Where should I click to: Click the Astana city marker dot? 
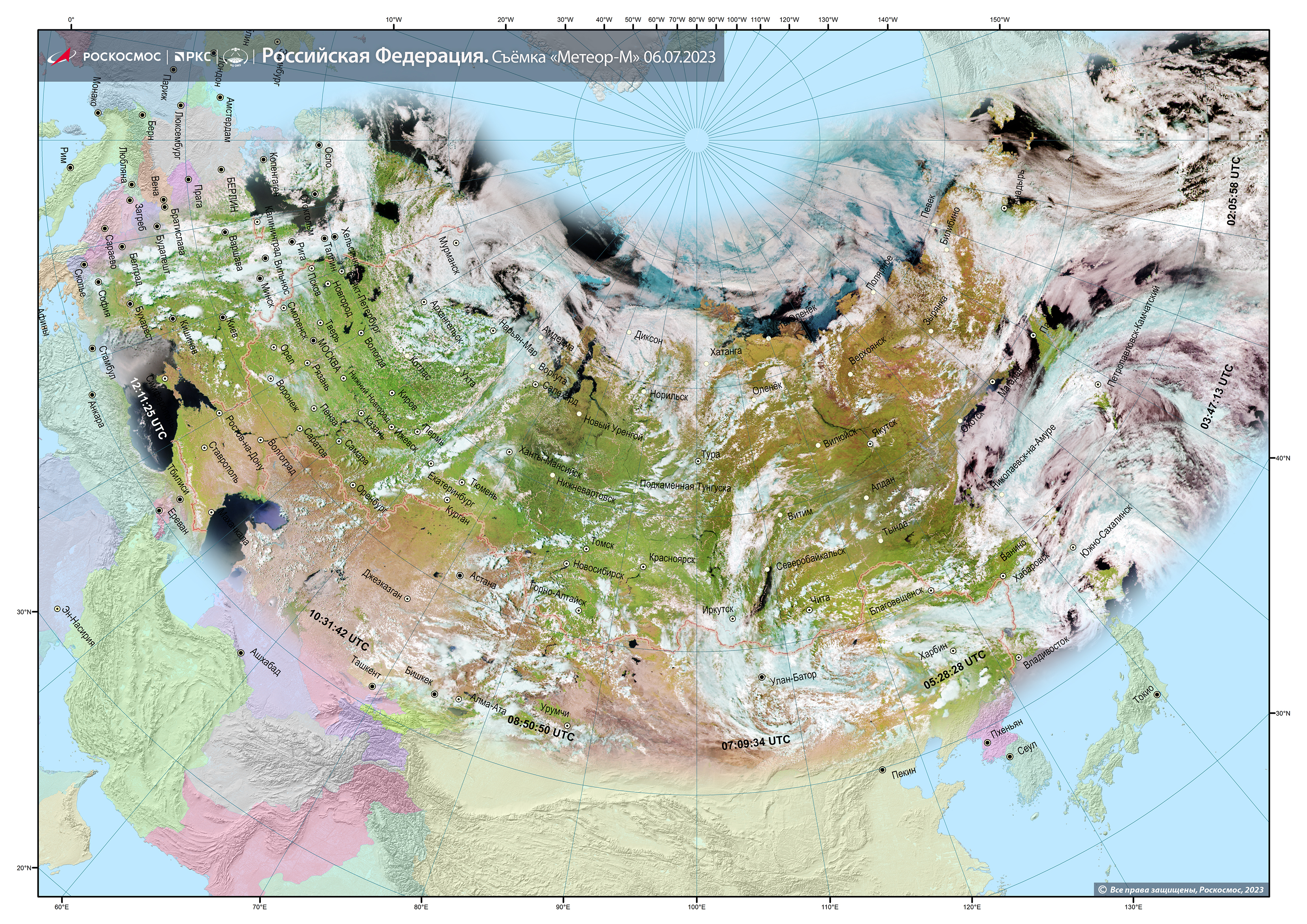460,575
